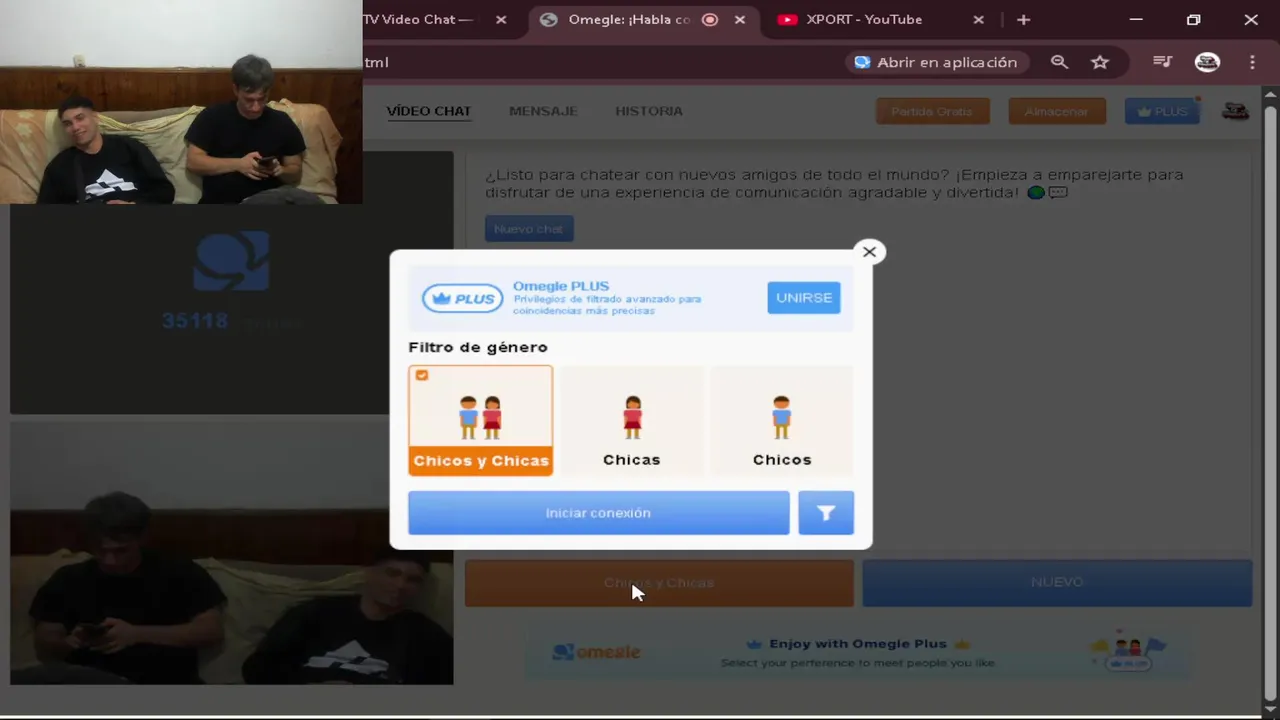Click Abrir en aplicación in the address bar
1280x720 pixels.
coord(935,62)
